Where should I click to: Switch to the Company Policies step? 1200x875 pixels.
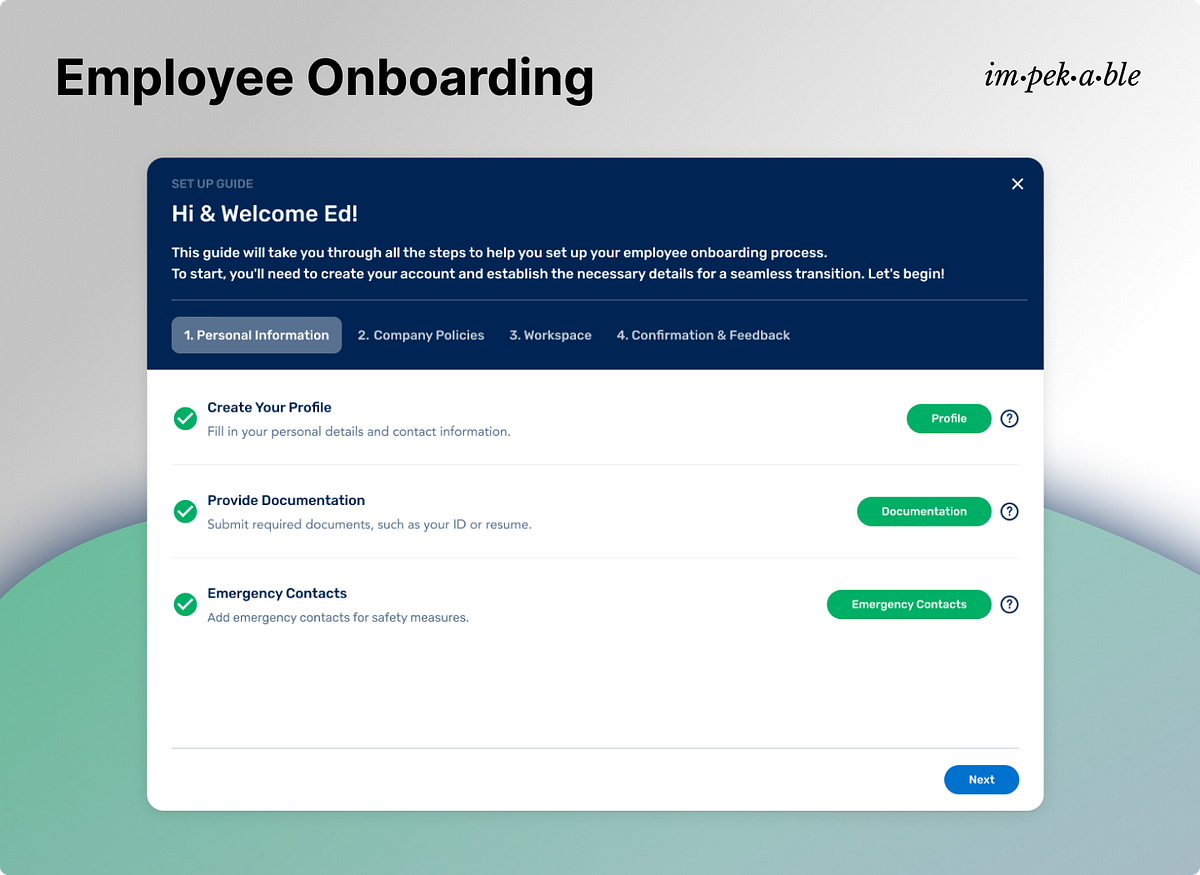421,335
